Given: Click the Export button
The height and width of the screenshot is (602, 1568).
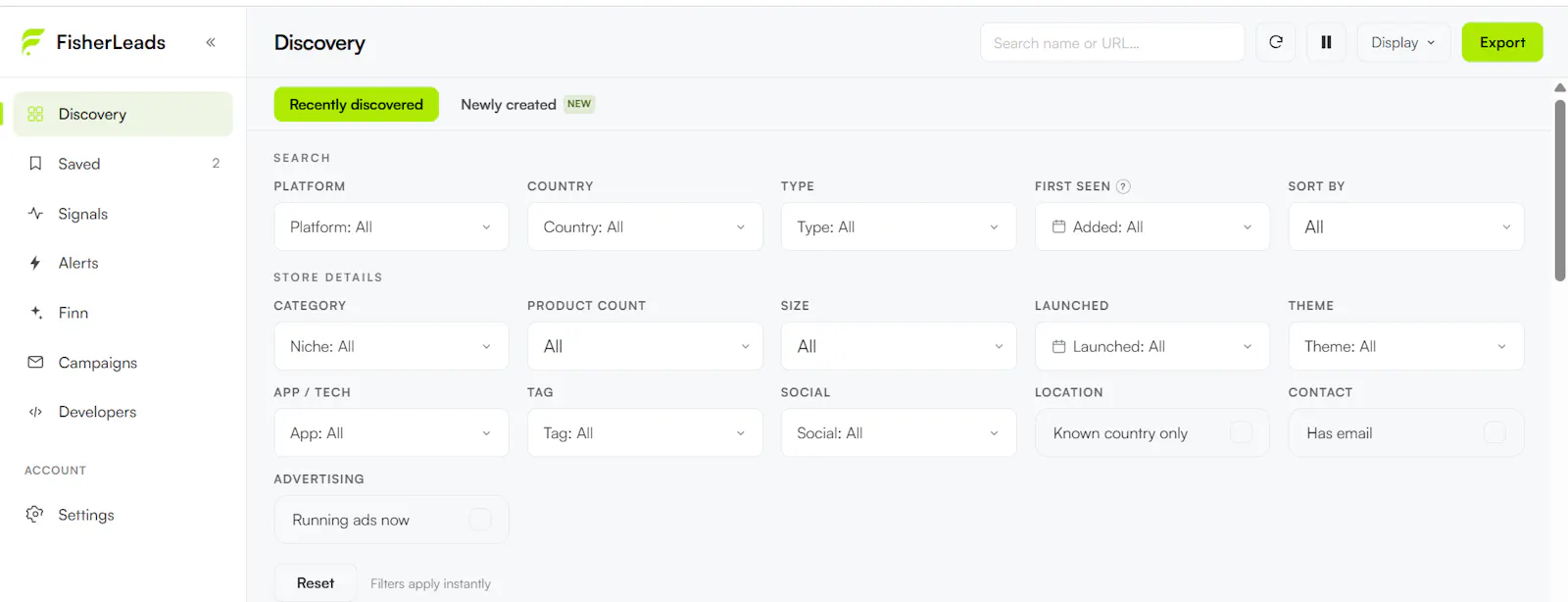Looking at the screenshot, I should coord(1502,42).
